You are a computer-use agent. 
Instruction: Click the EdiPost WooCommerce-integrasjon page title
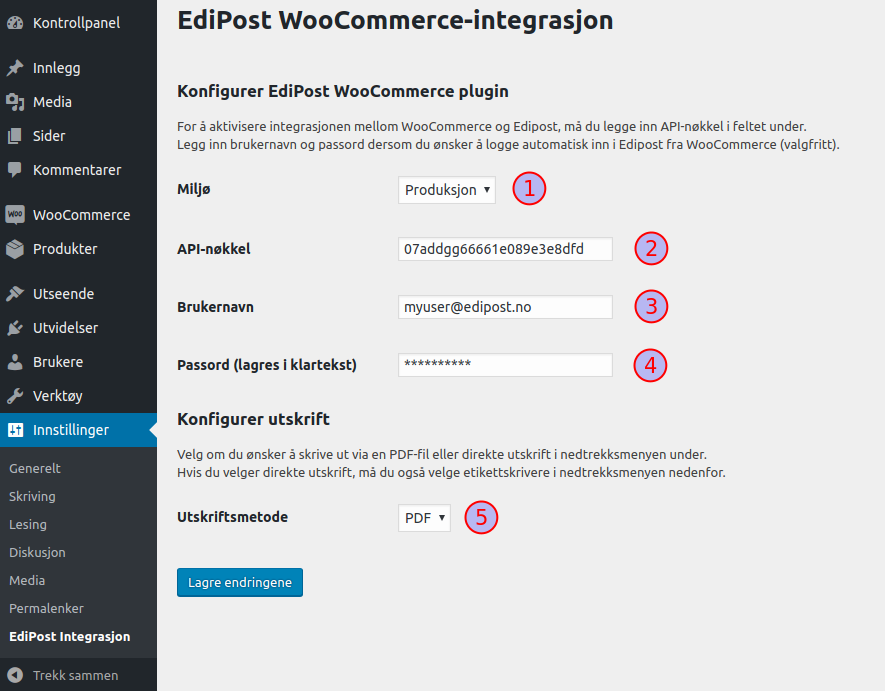[x=395, y=20]
